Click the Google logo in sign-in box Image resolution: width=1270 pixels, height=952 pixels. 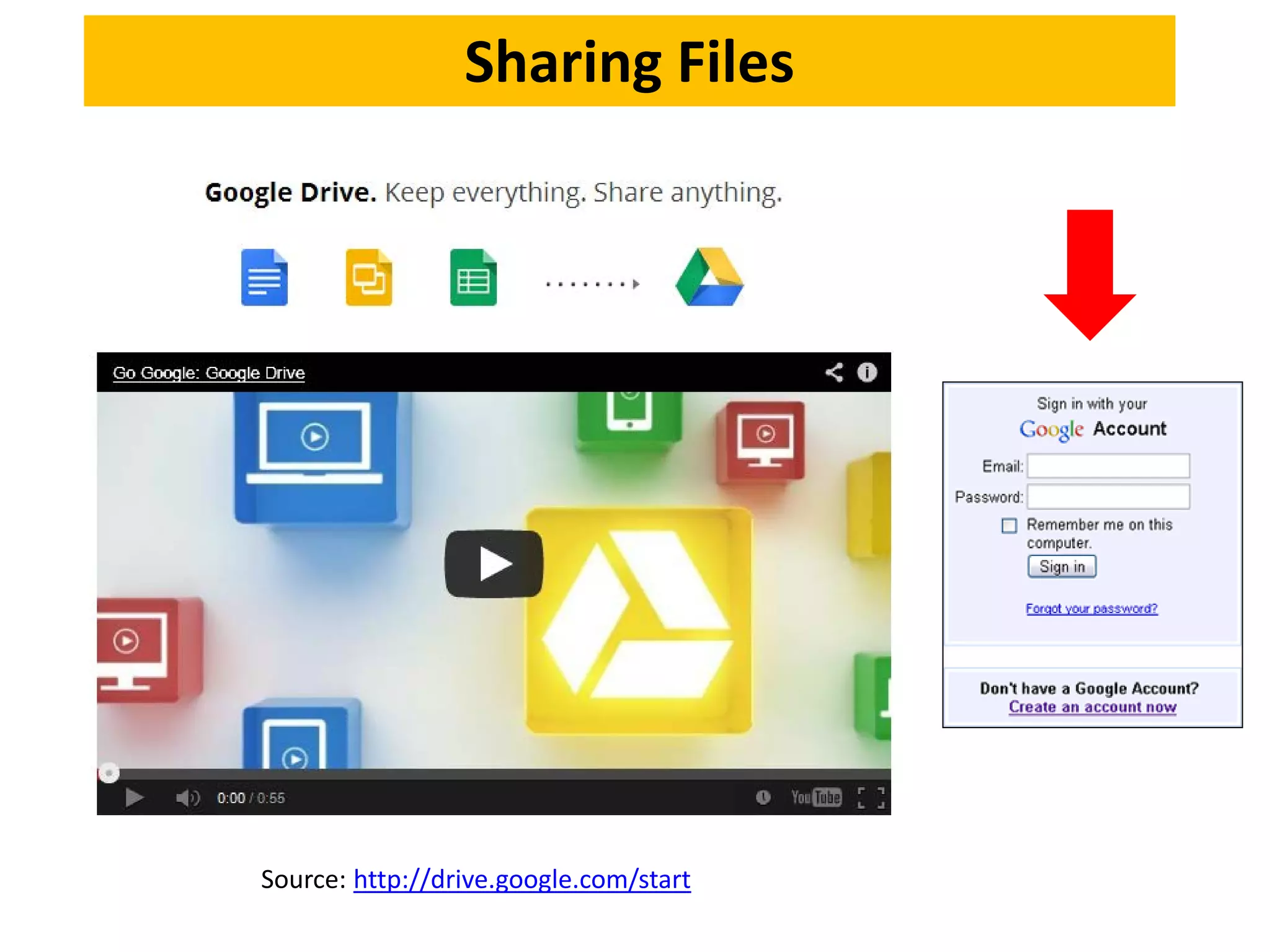(x=1052, y=429)
